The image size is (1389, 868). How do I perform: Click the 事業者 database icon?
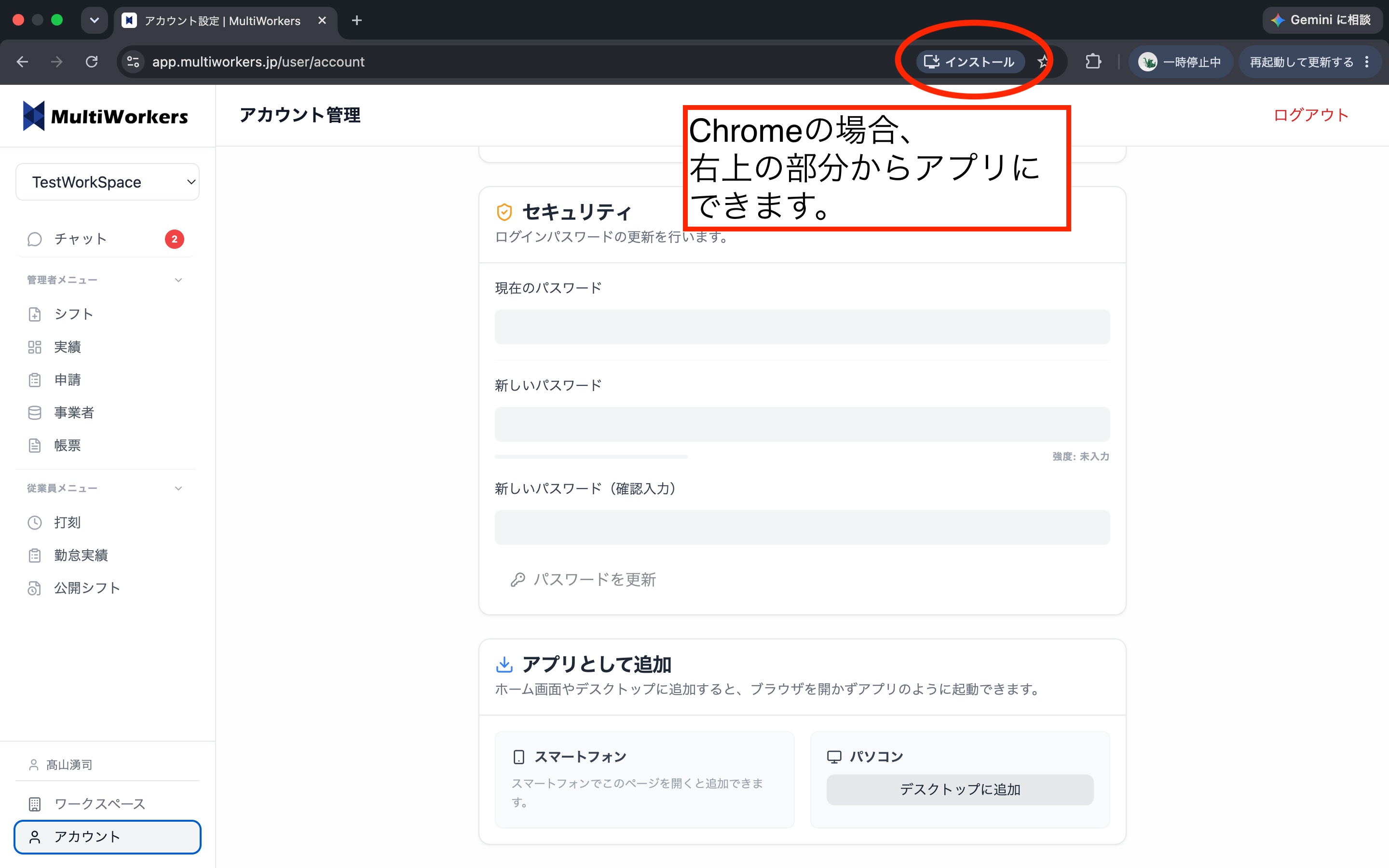(x=34, y=412)
